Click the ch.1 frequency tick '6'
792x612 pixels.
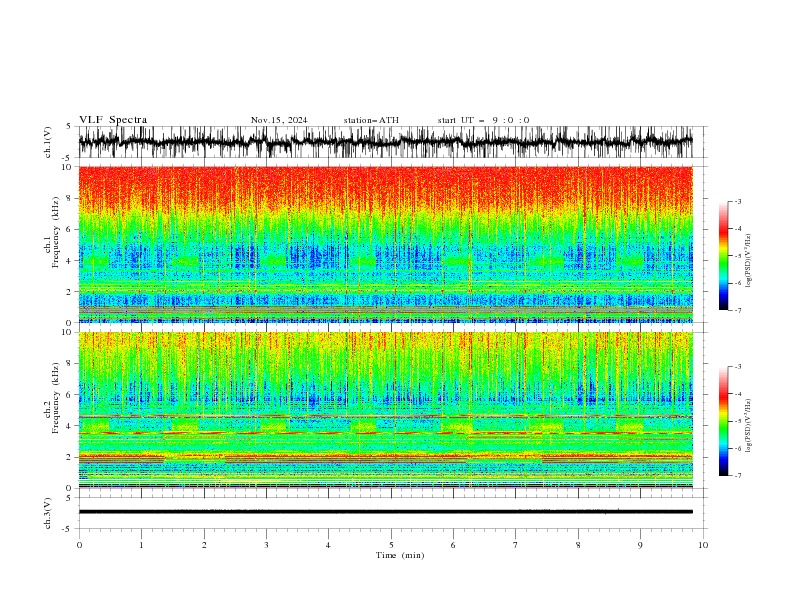70,229
